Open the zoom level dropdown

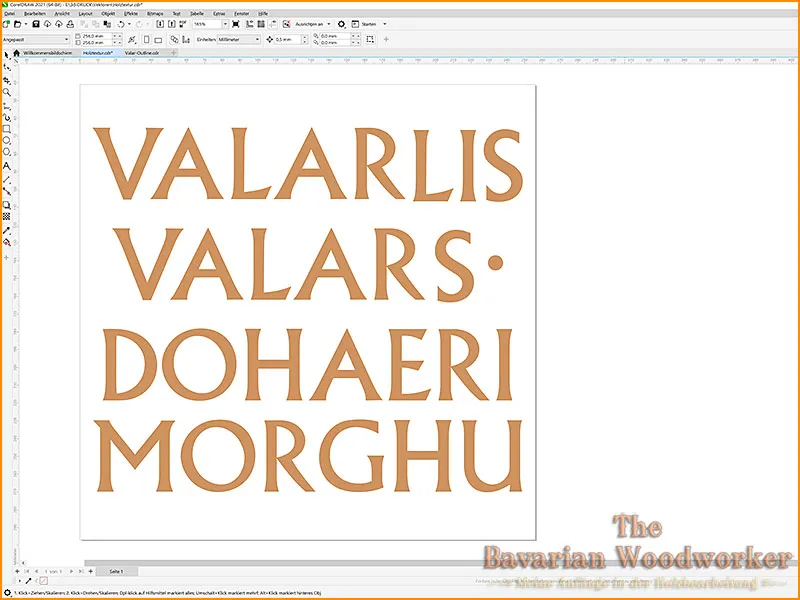pyautogui.click(x=225, y=24)
